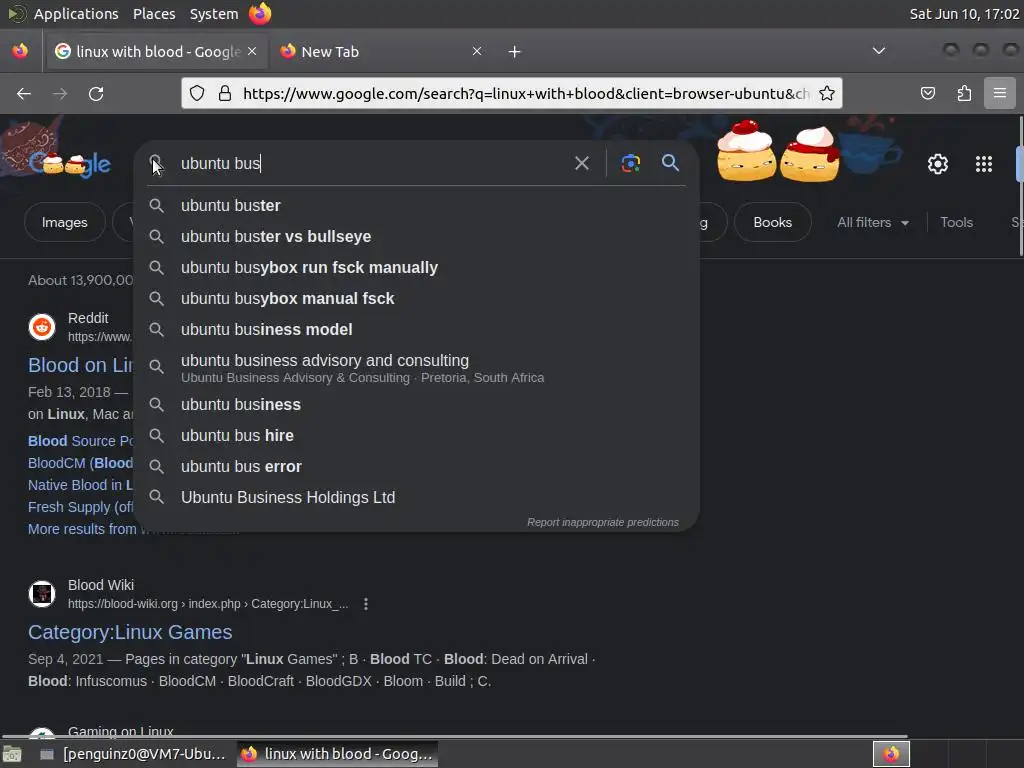Click the horizontal scrollbar at page bottom

[455, 737]
